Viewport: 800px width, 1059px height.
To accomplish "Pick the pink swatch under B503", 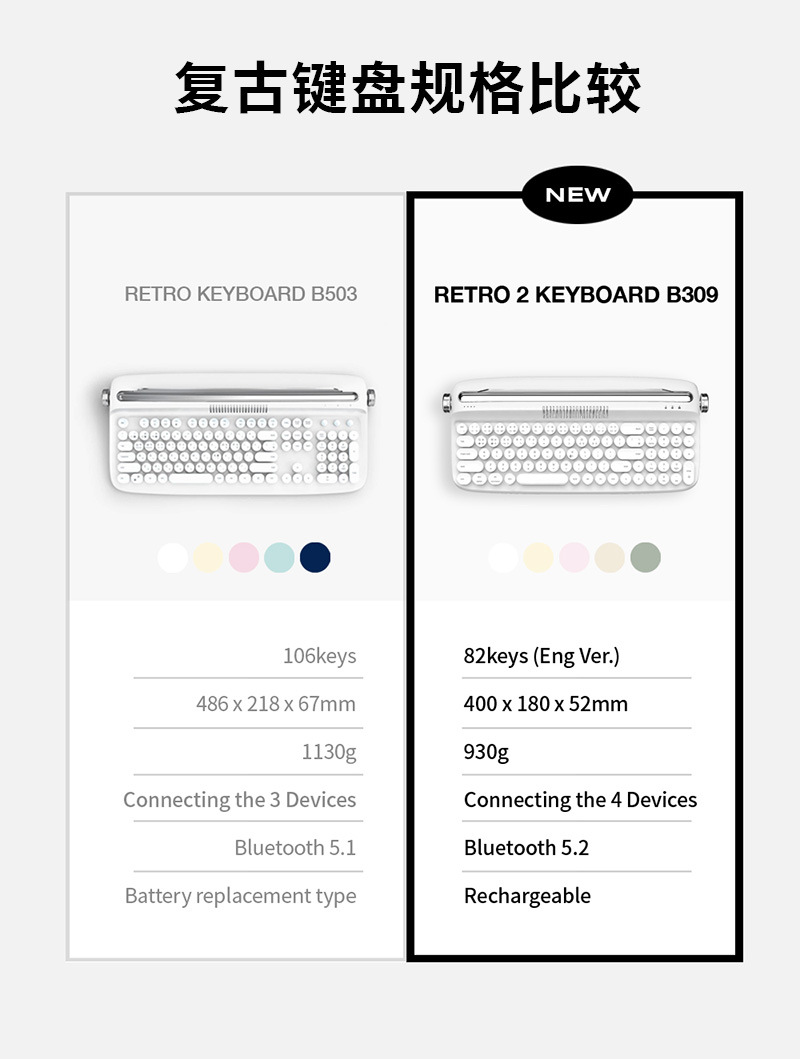I will (244, 558).
